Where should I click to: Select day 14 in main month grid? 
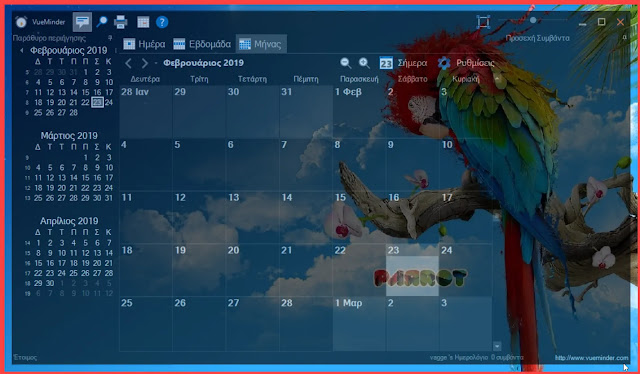[x=306, y=217]
